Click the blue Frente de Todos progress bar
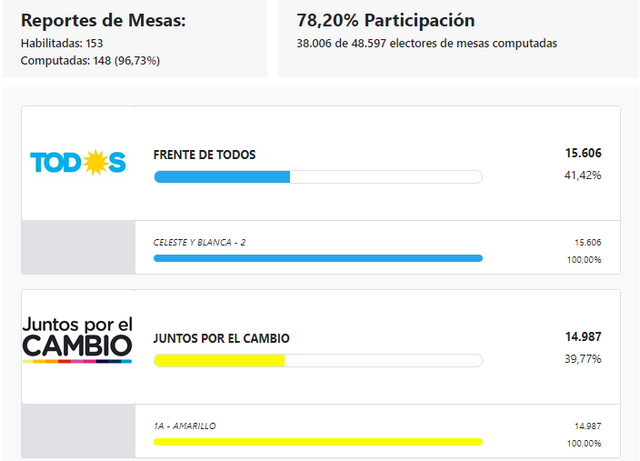640x461 pixels. 318,177
